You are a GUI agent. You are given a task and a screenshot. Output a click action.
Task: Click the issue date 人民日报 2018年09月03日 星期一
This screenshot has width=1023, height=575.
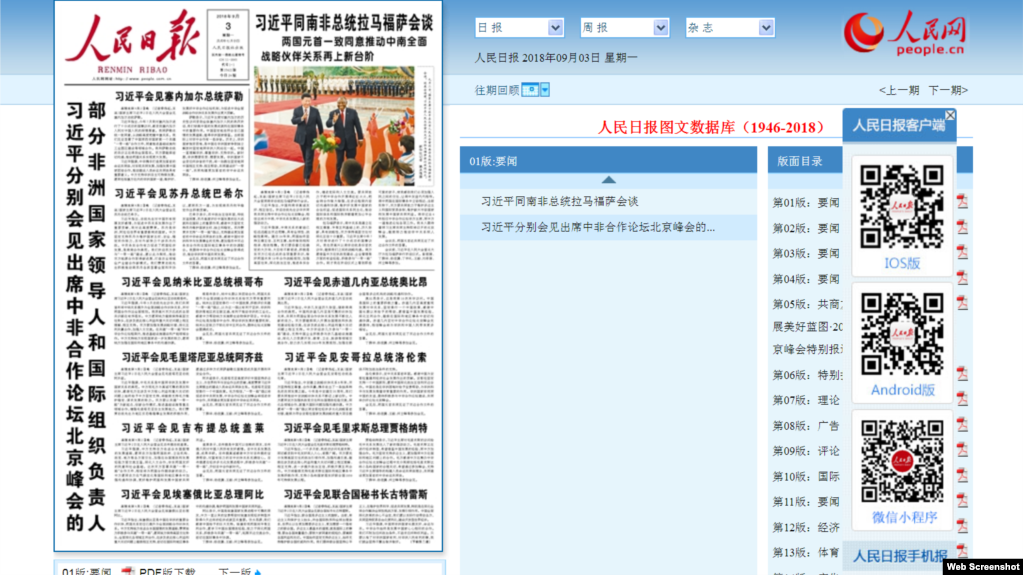tap(556, 58)
